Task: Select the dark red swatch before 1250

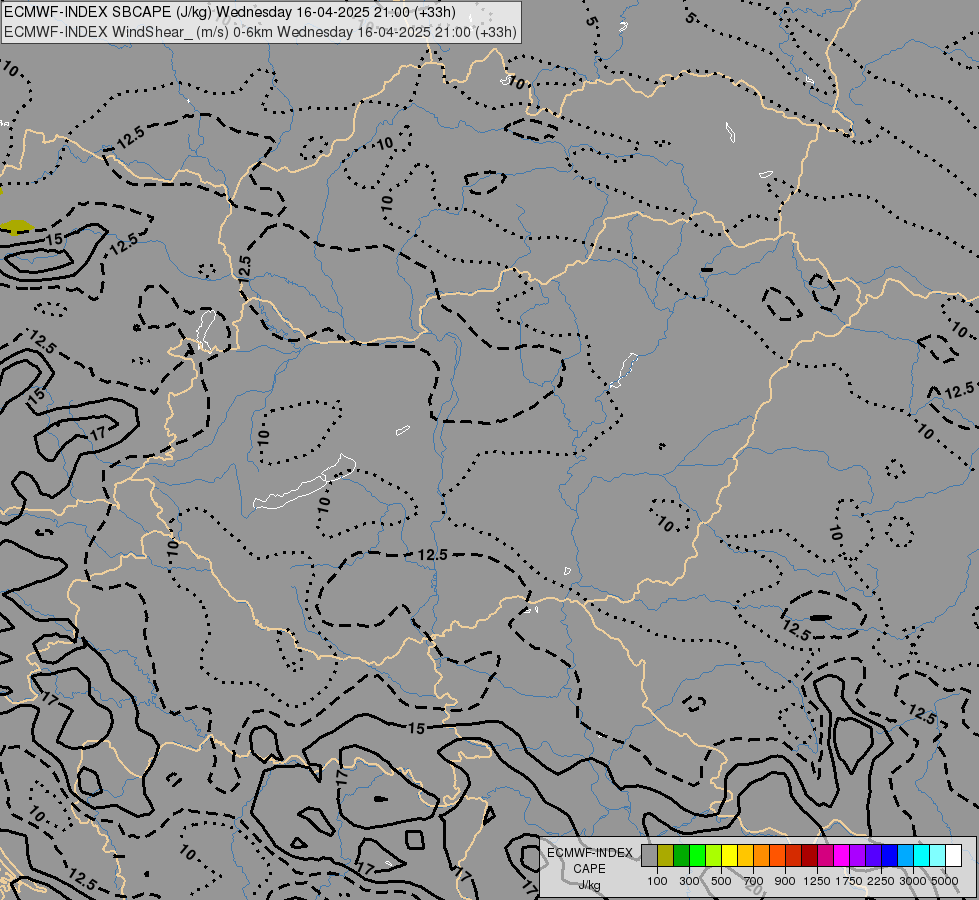Action: point(809,856)
